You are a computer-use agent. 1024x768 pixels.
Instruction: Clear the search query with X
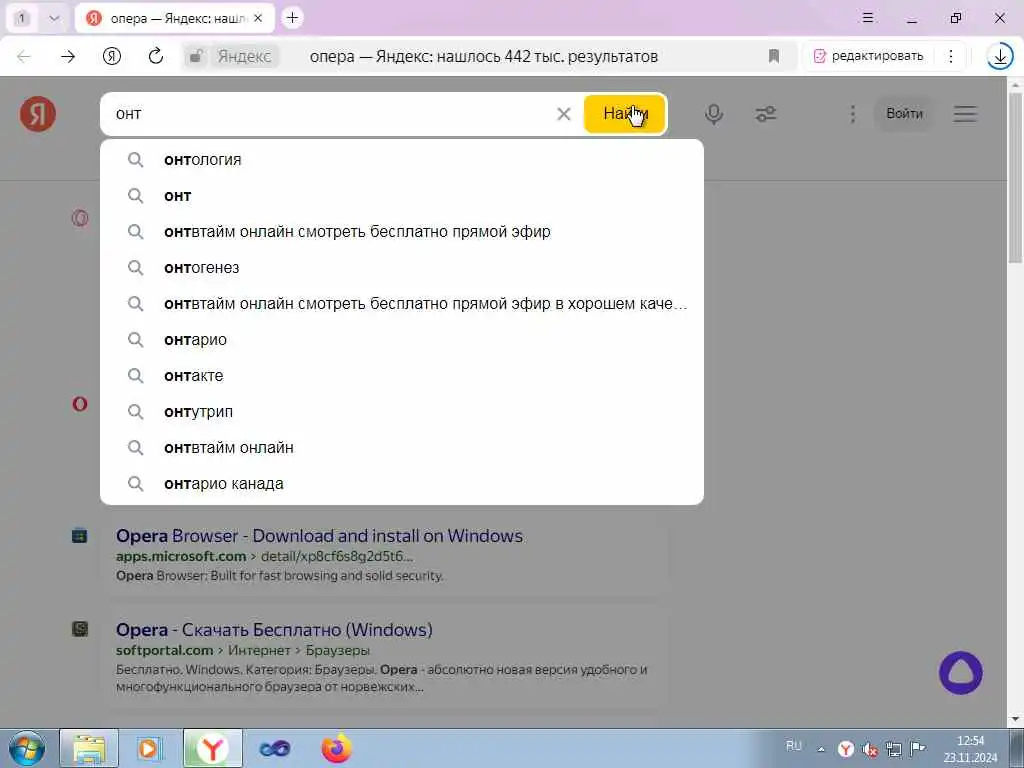(564, 114)
